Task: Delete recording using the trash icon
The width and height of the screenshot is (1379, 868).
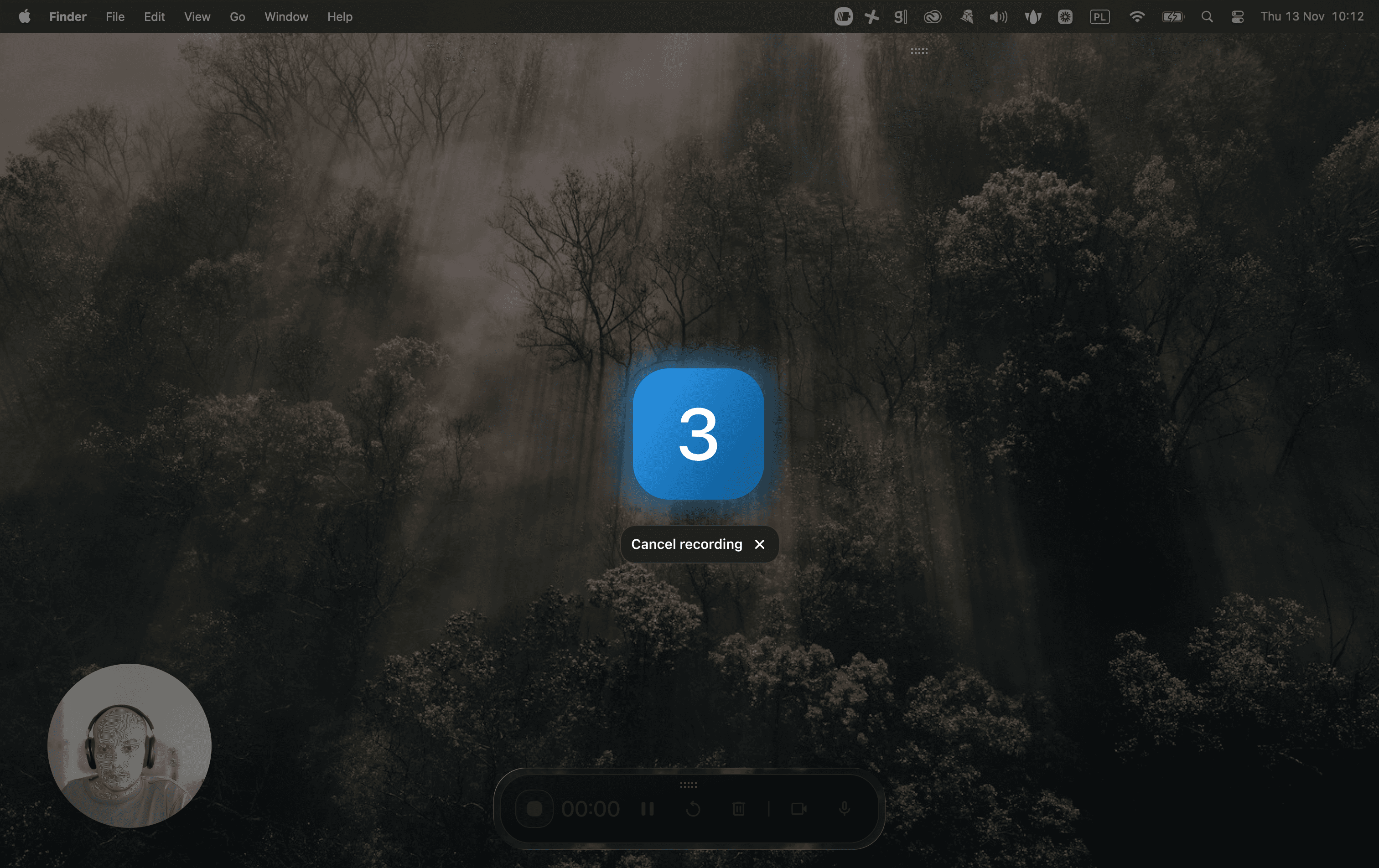Action: (x=738, y=808)
